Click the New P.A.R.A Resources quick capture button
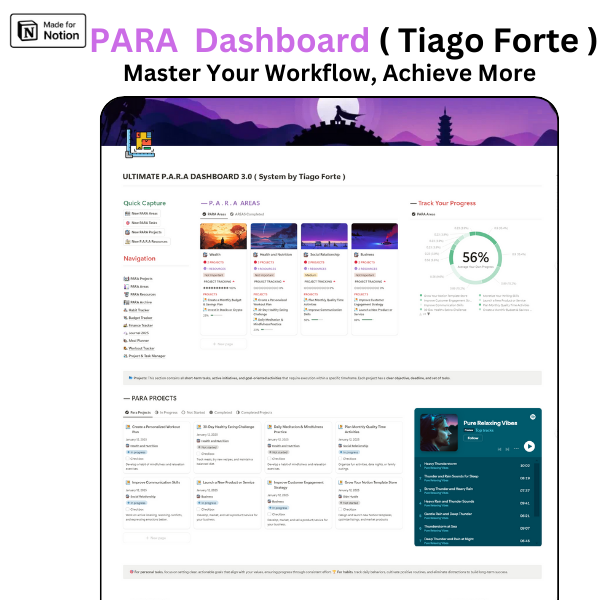Image resolution: width=600 pixels, height=600 pixels. pos(147,241)
